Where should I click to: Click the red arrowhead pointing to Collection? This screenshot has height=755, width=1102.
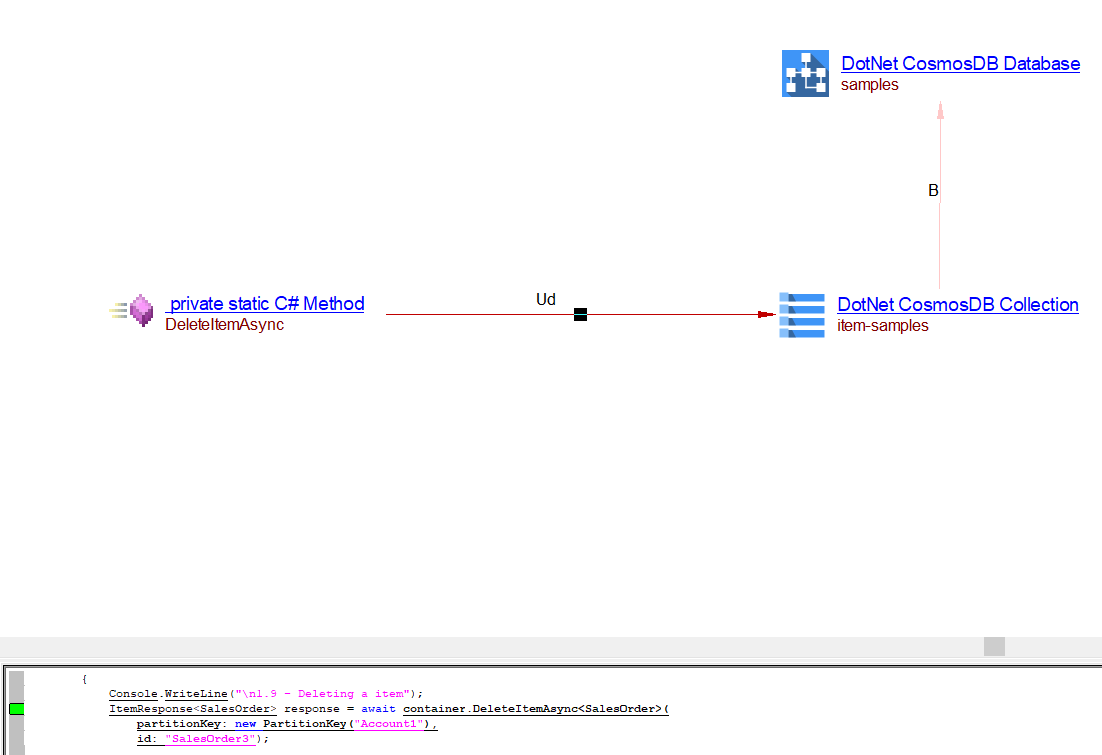coord(766,314)
